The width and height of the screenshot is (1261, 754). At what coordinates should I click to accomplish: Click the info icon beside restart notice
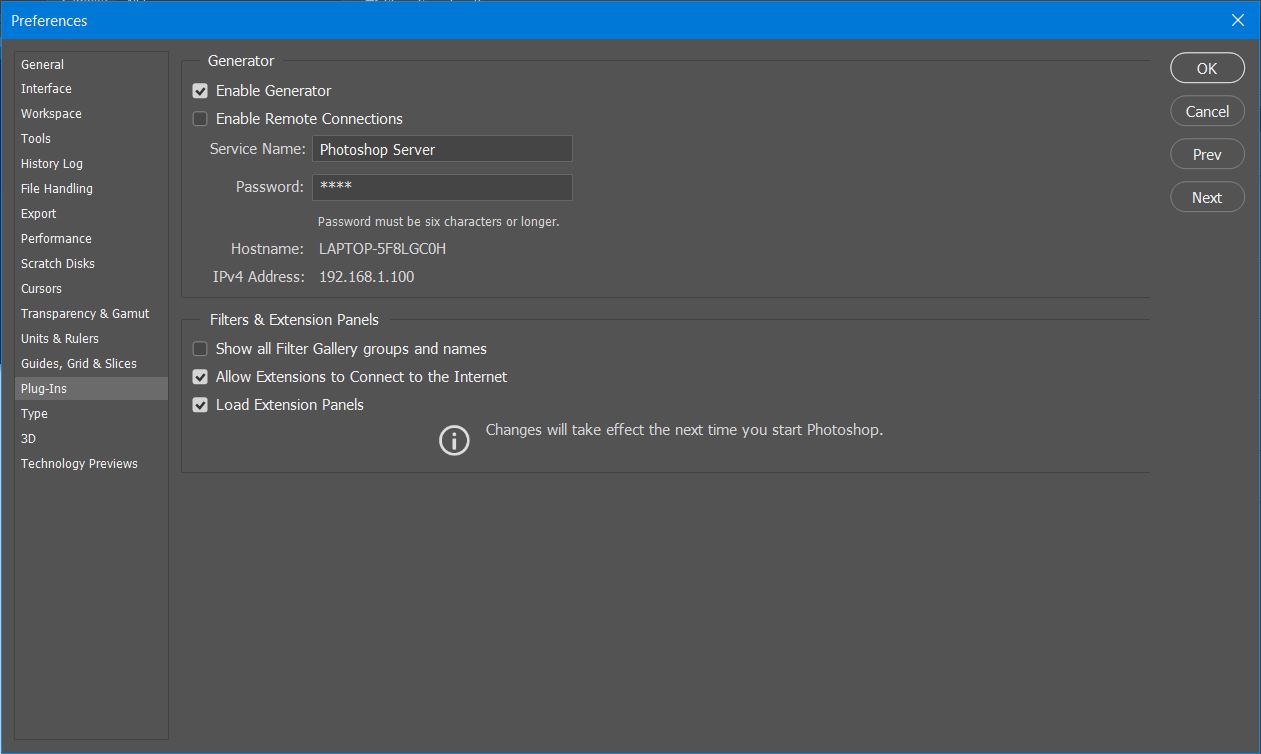pyautogui.click(x=454, y=440)
